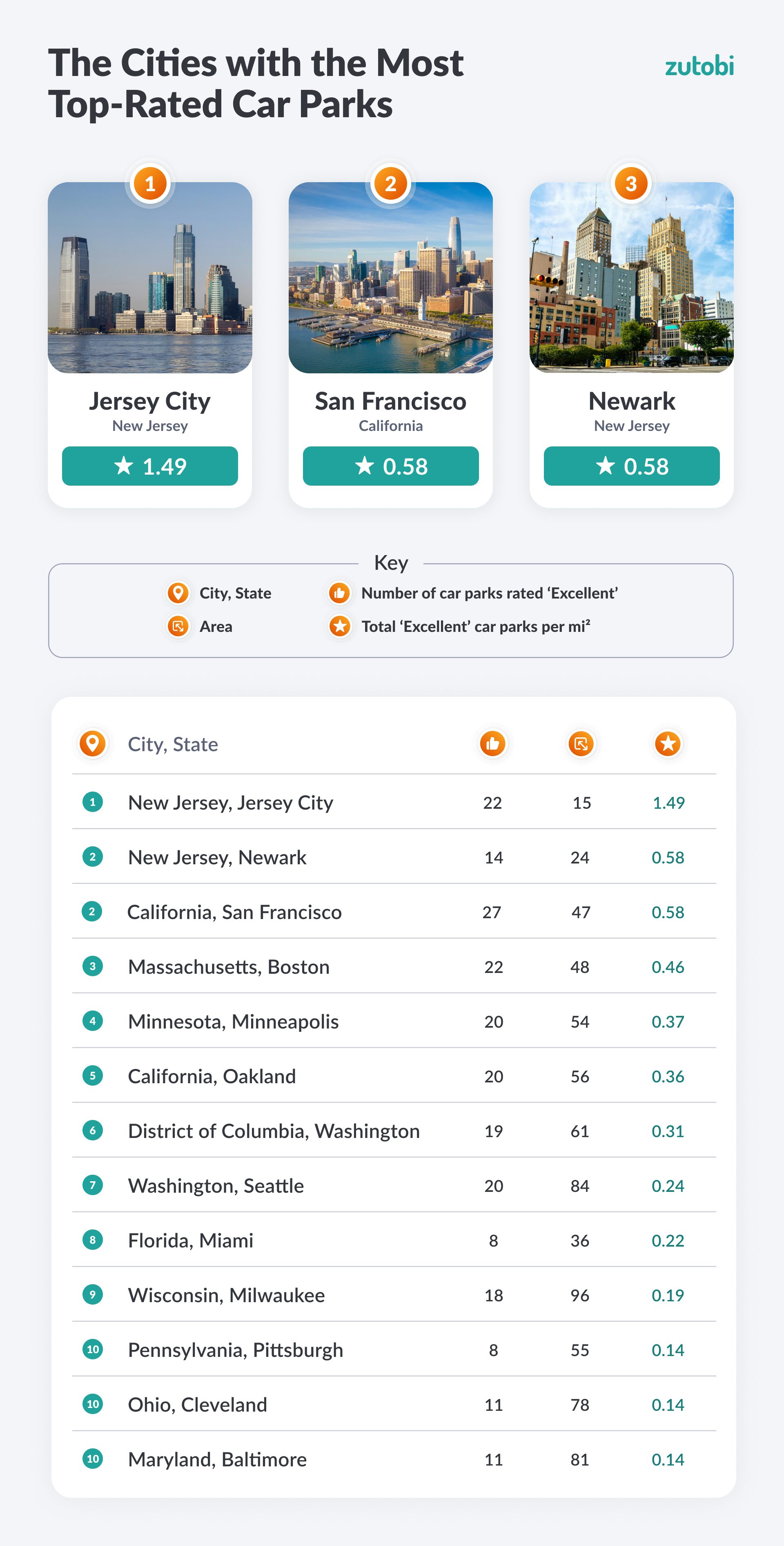Click the orange rank 3 badge above Newark
This screenshot has width=784, height=1546.
click(631, 184)
